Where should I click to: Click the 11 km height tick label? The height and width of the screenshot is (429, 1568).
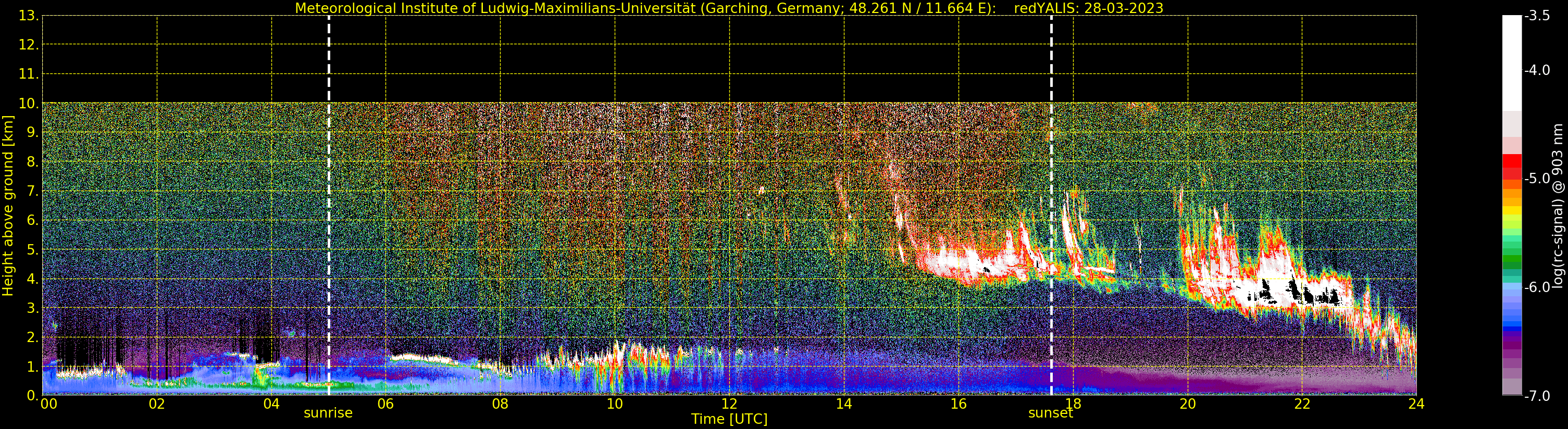(29, 74)
